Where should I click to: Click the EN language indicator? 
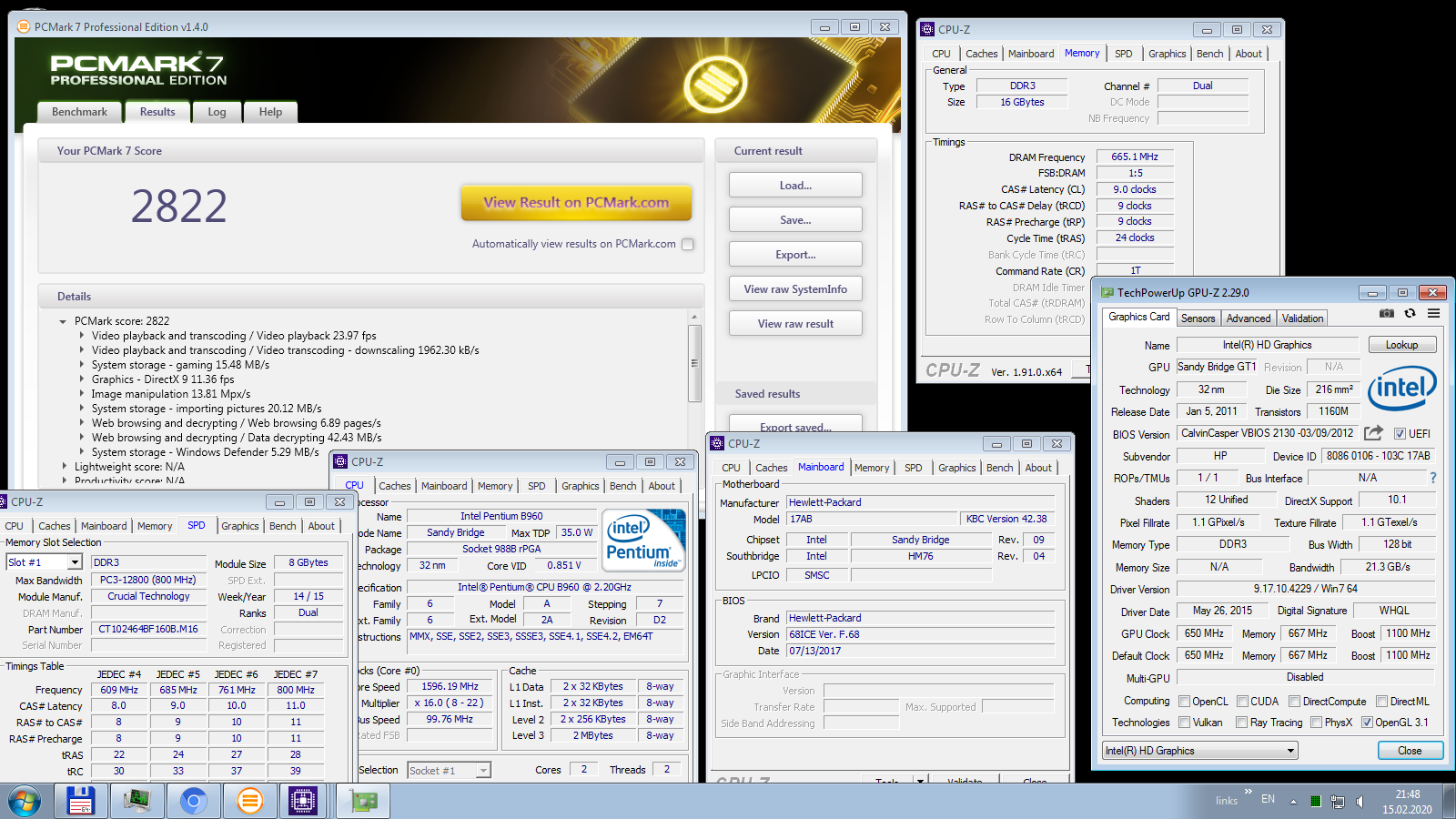point(1268,799)
